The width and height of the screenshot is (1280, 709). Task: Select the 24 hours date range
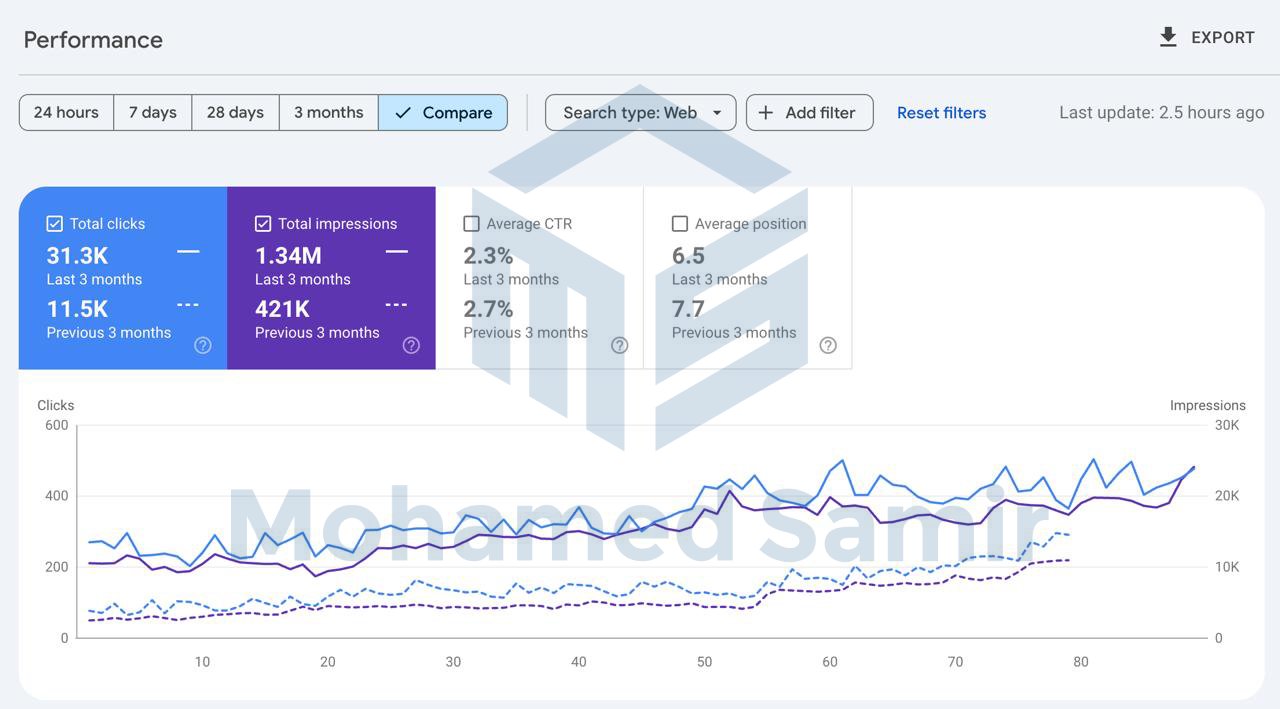click(x=66, y=113)
